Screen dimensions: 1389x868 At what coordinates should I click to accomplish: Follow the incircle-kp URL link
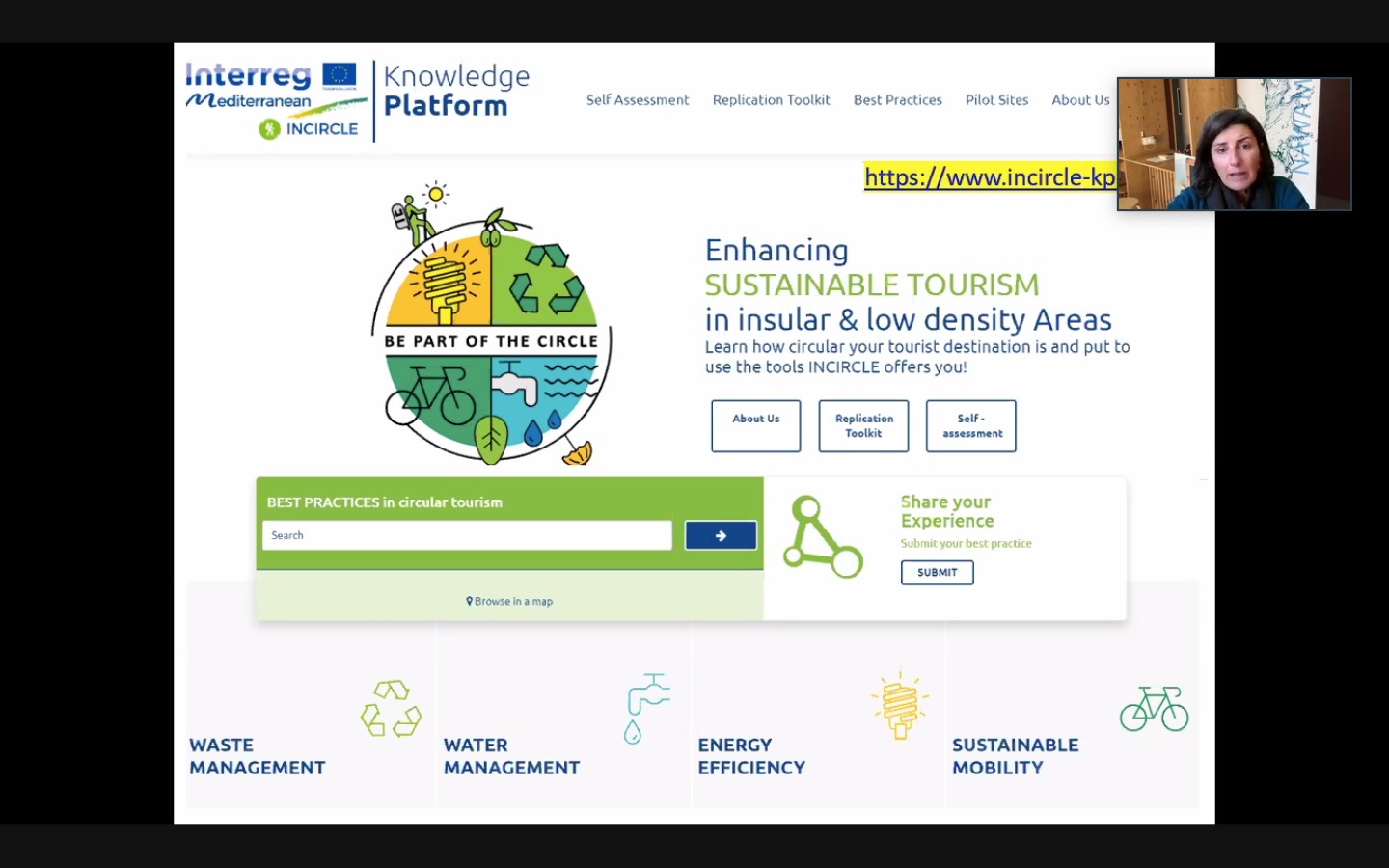point(990,176)
